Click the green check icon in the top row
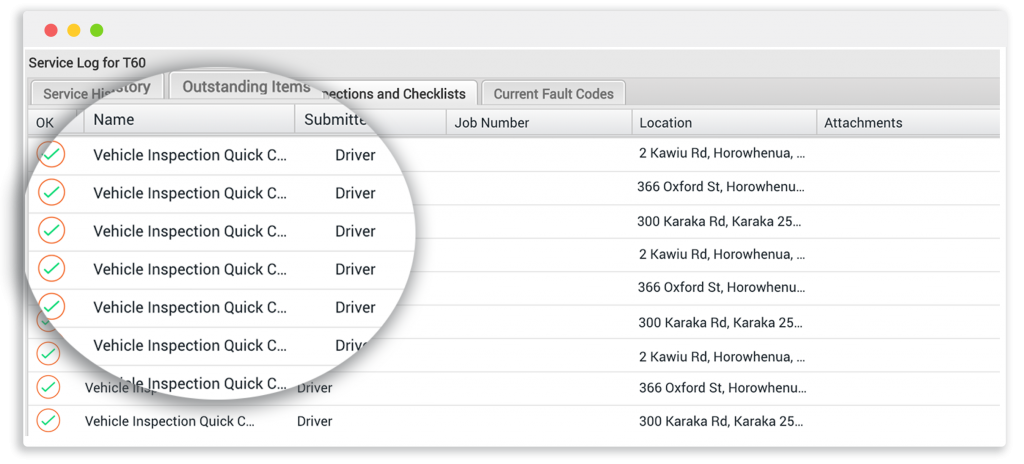The image size is (1024, 464). [52, 155]
